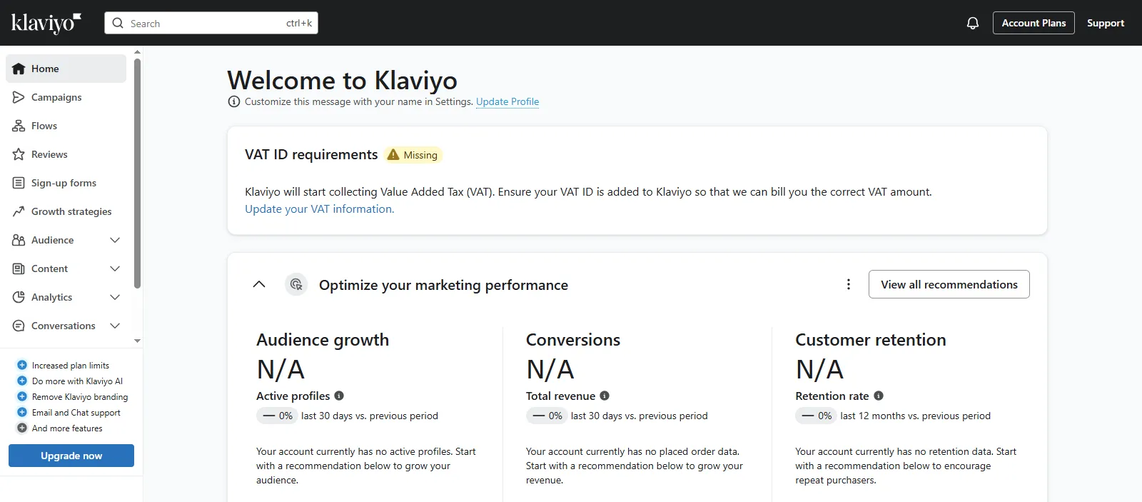Screen dimensions: 1142x502
Task: Click Welcome to Klaviyo heading
Action: coord(342,79)
